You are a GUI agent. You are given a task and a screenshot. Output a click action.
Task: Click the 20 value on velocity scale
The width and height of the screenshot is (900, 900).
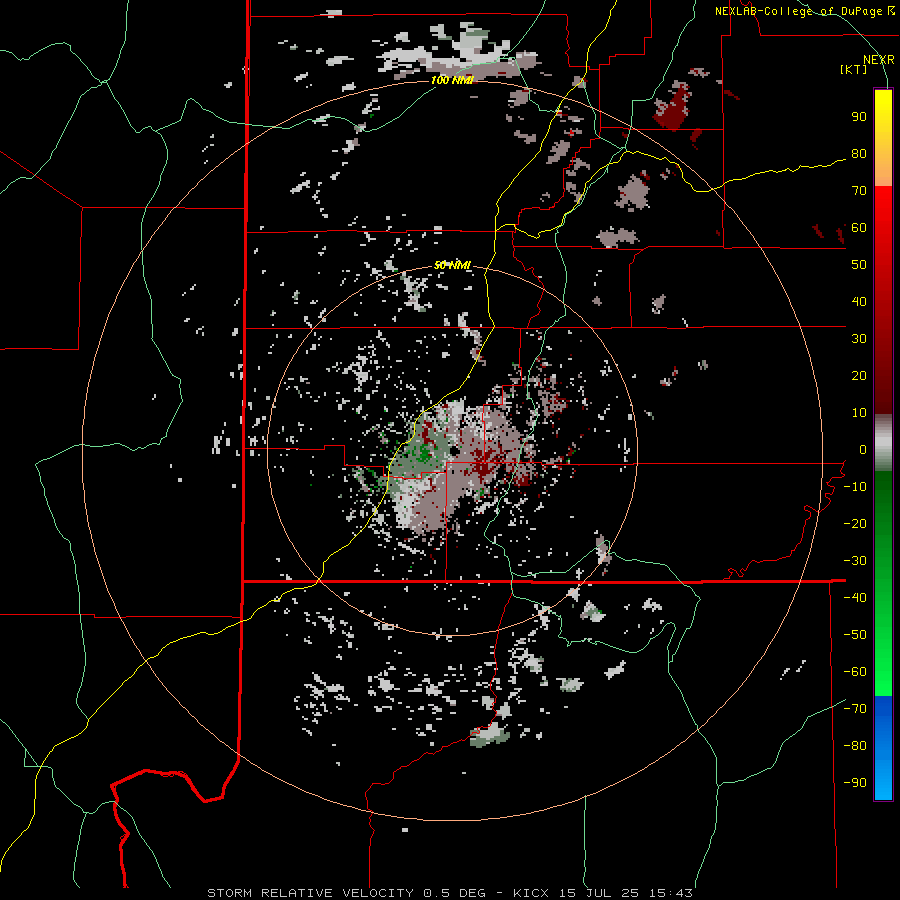[x=859, y=376]
